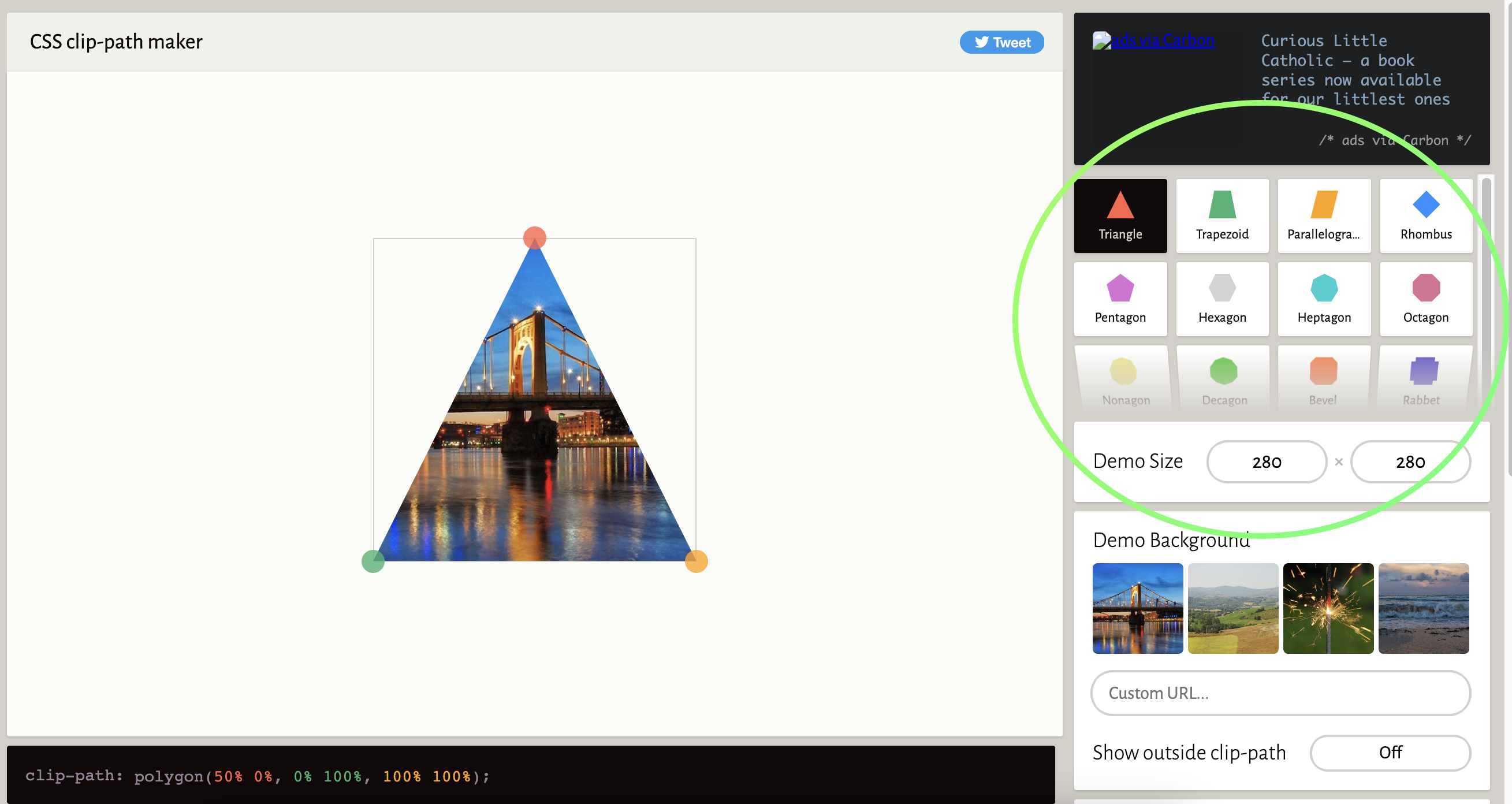Viewport: 1512px width, 804px height.
Task: Select the Bevel shape
Action: 1323,381
